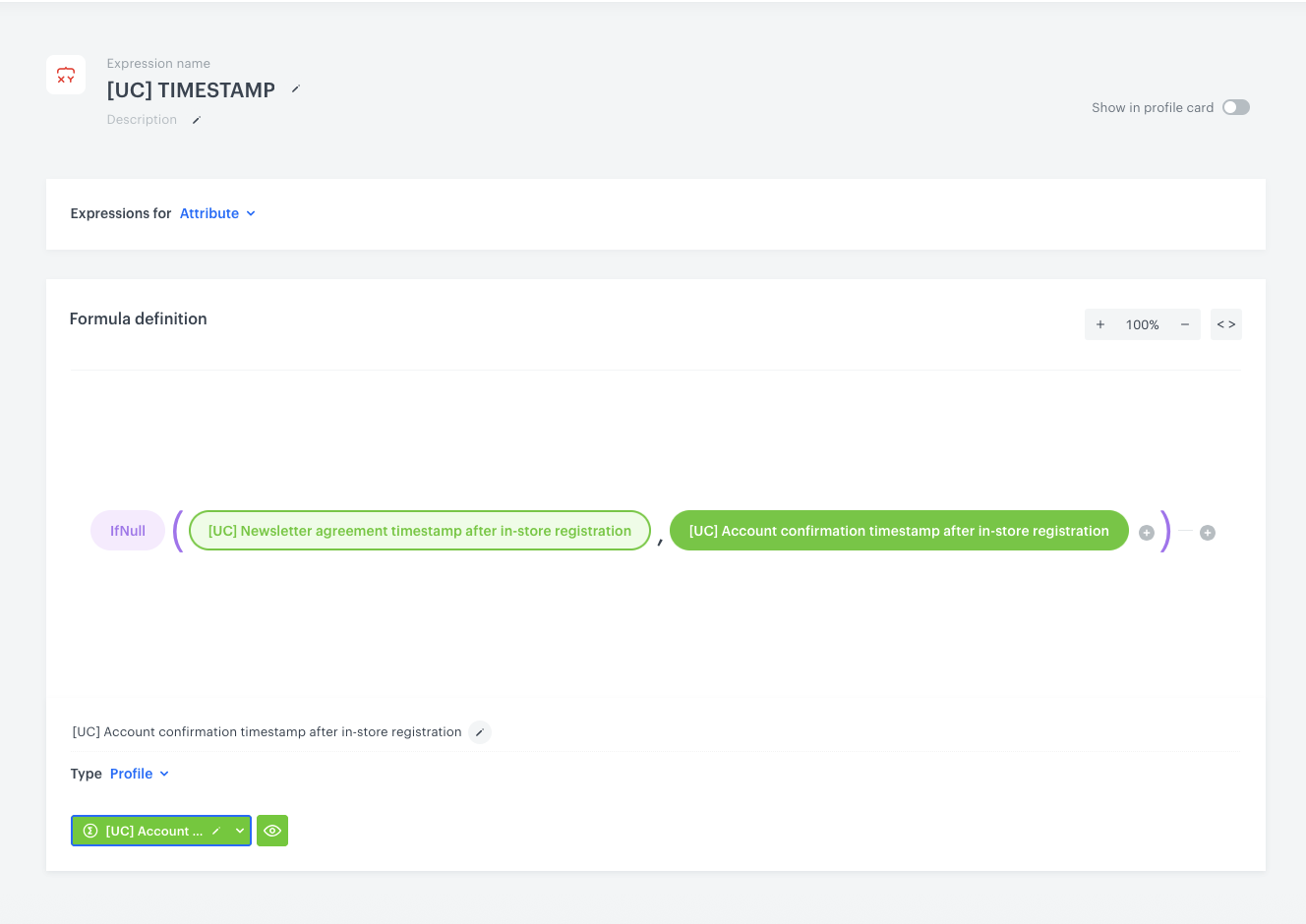Add element after the closing parenthesis
1306x924 pixels.
1208,533
